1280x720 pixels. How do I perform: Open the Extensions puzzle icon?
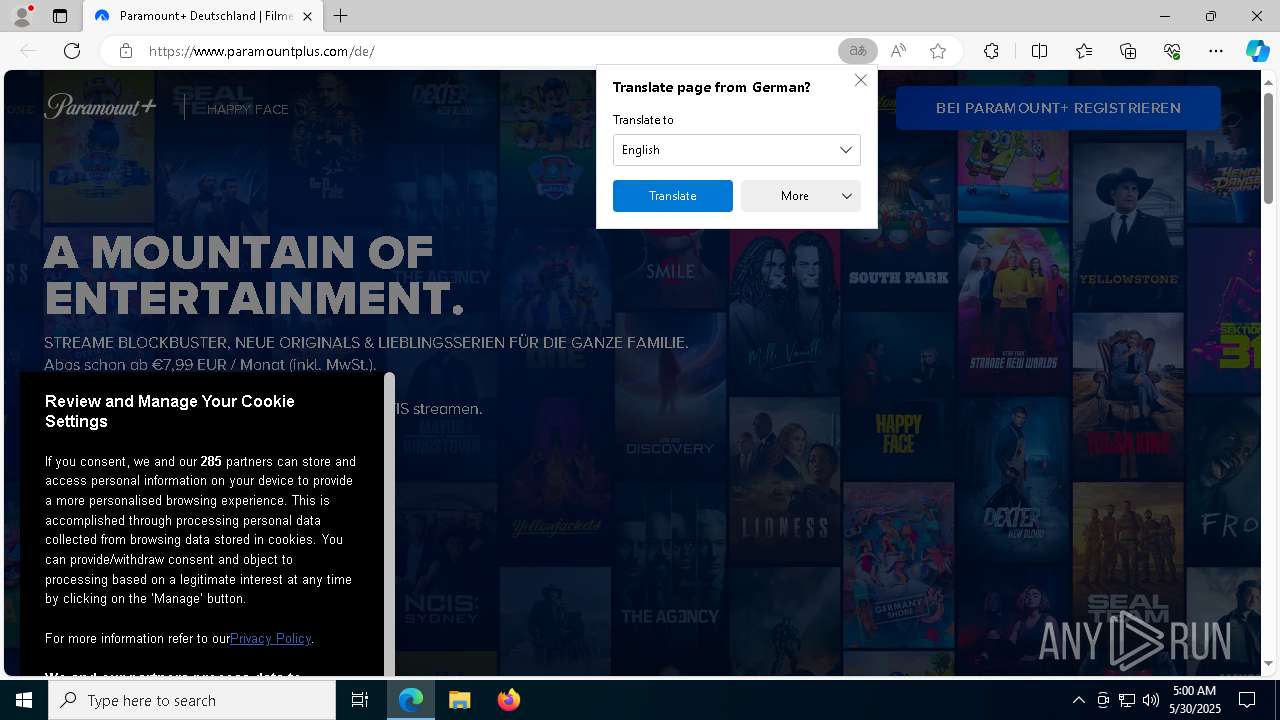click(991, 51)
